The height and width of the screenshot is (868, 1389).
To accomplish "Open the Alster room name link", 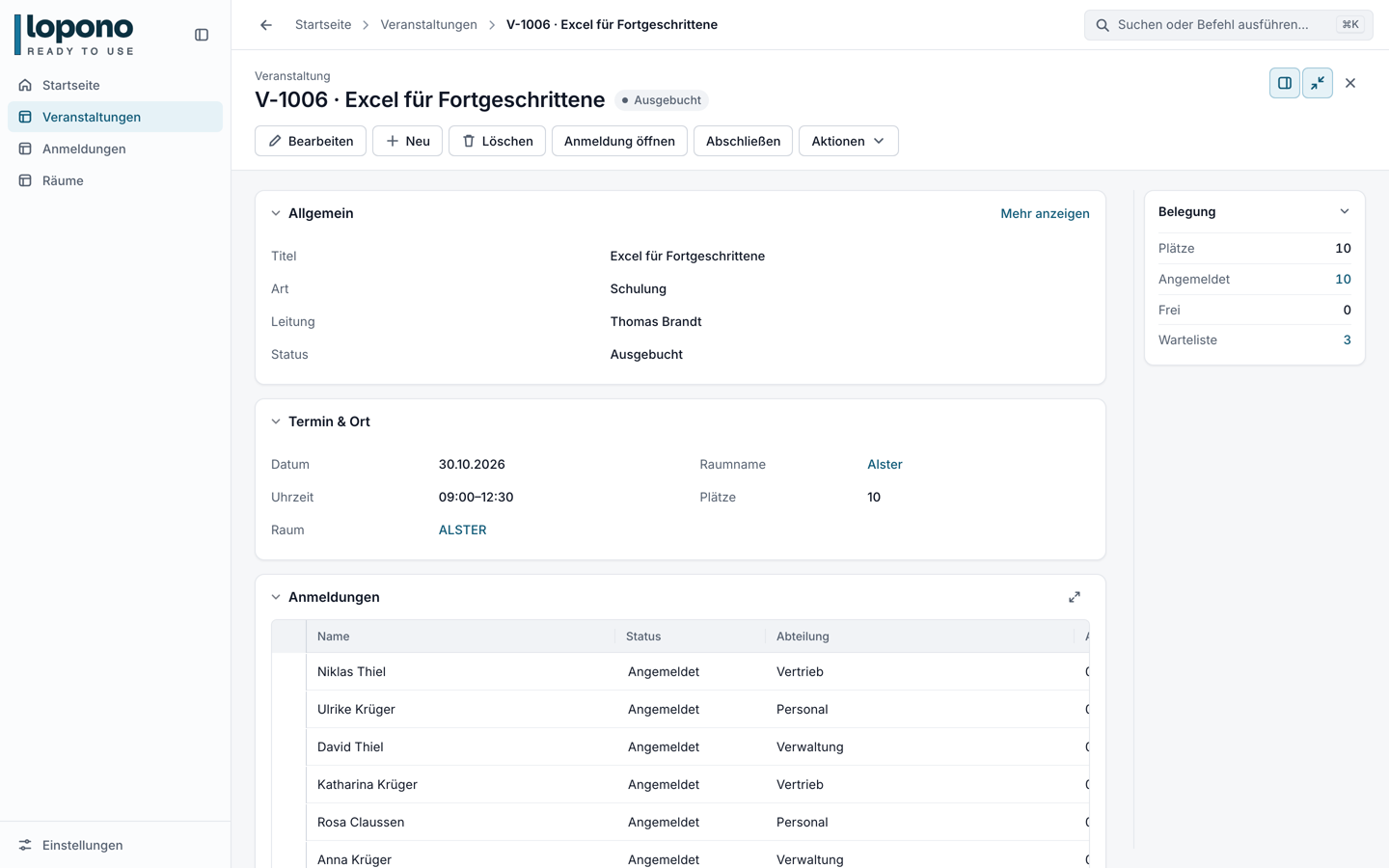I will [x=885, y=464].
